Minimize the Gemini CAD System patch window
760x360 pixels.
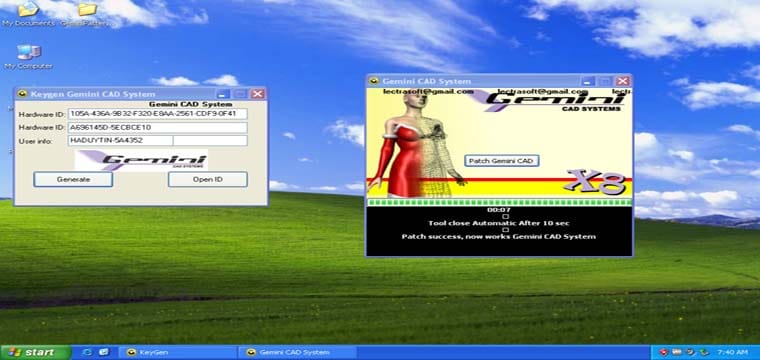(587, 81)
